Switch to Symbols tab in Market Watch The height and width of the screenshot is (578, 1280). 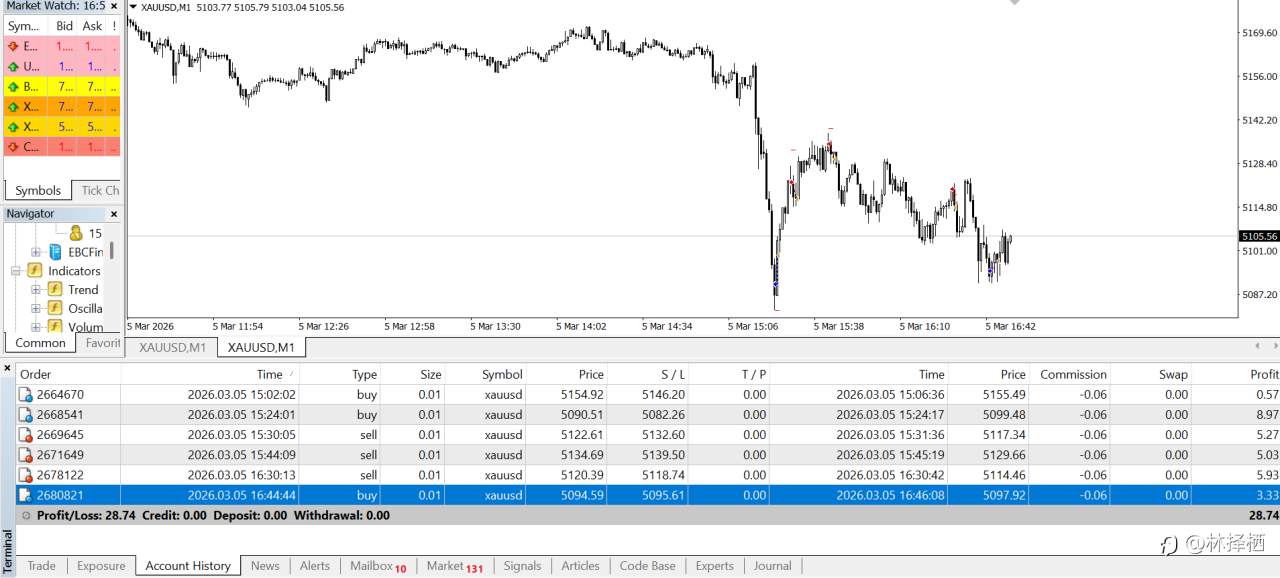tap(38, 190)
